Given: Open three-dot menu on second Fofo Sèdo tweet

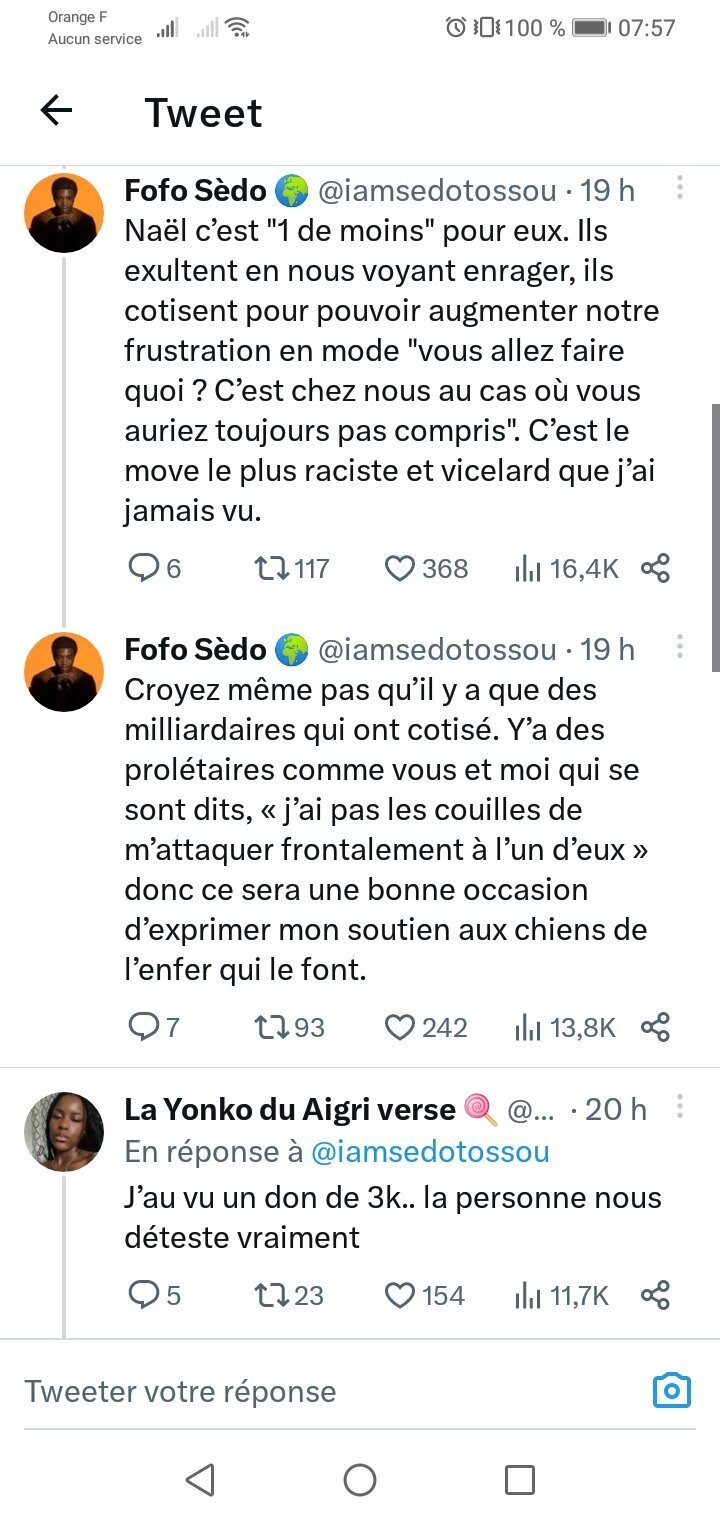Looking at the screenshot, I should coord(680,647).
